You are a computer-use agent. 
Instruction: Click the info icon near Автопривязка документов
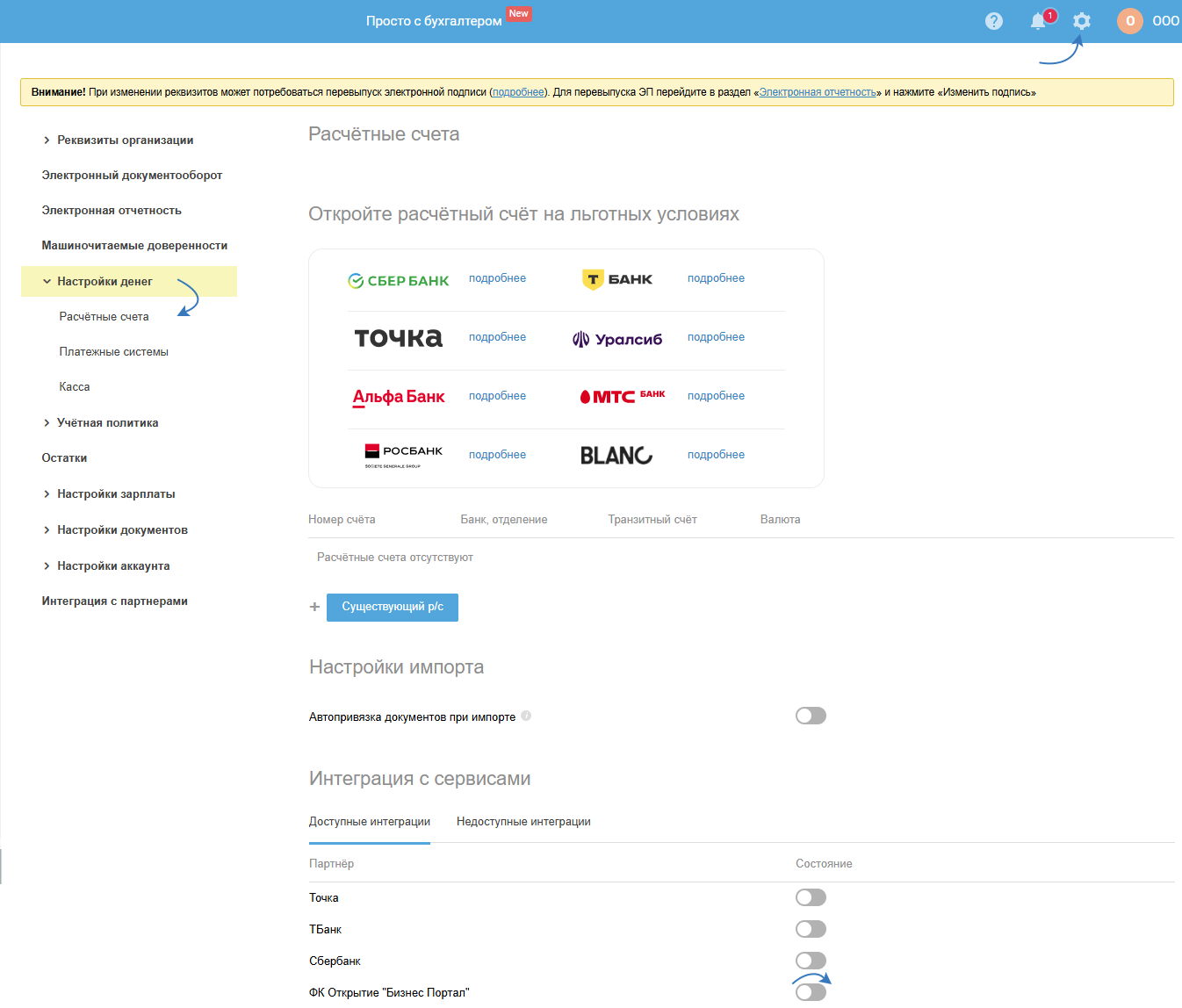click(526, 716)
